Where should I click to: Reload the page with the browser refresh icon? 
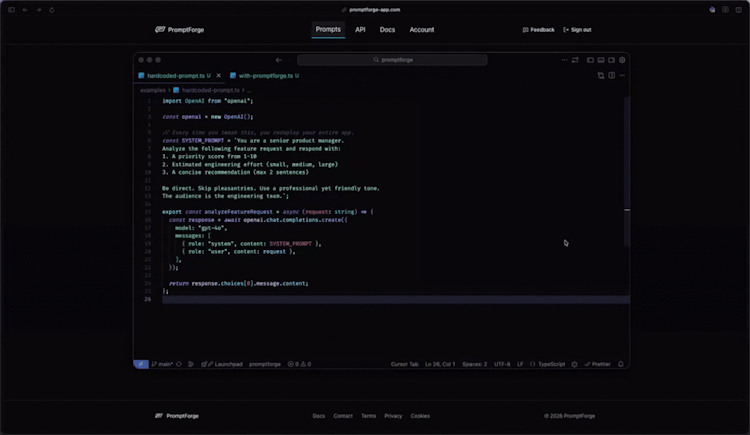pos(52,10)
